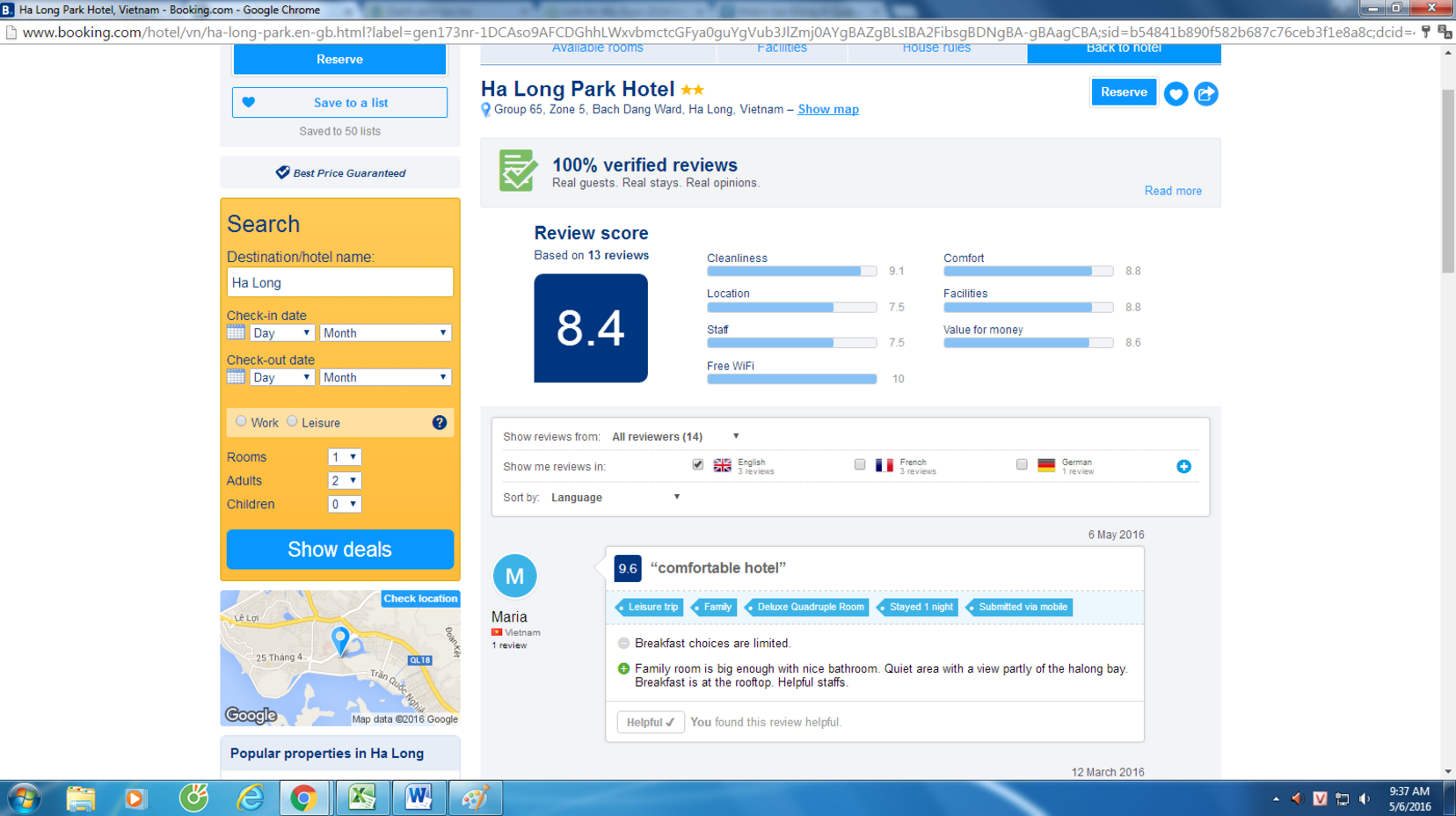This screenshot has height=816, width=1456.
Task: Click the Best Price Guaranteed badge icon
Action: pyautogui.click(x=282, y=172)
